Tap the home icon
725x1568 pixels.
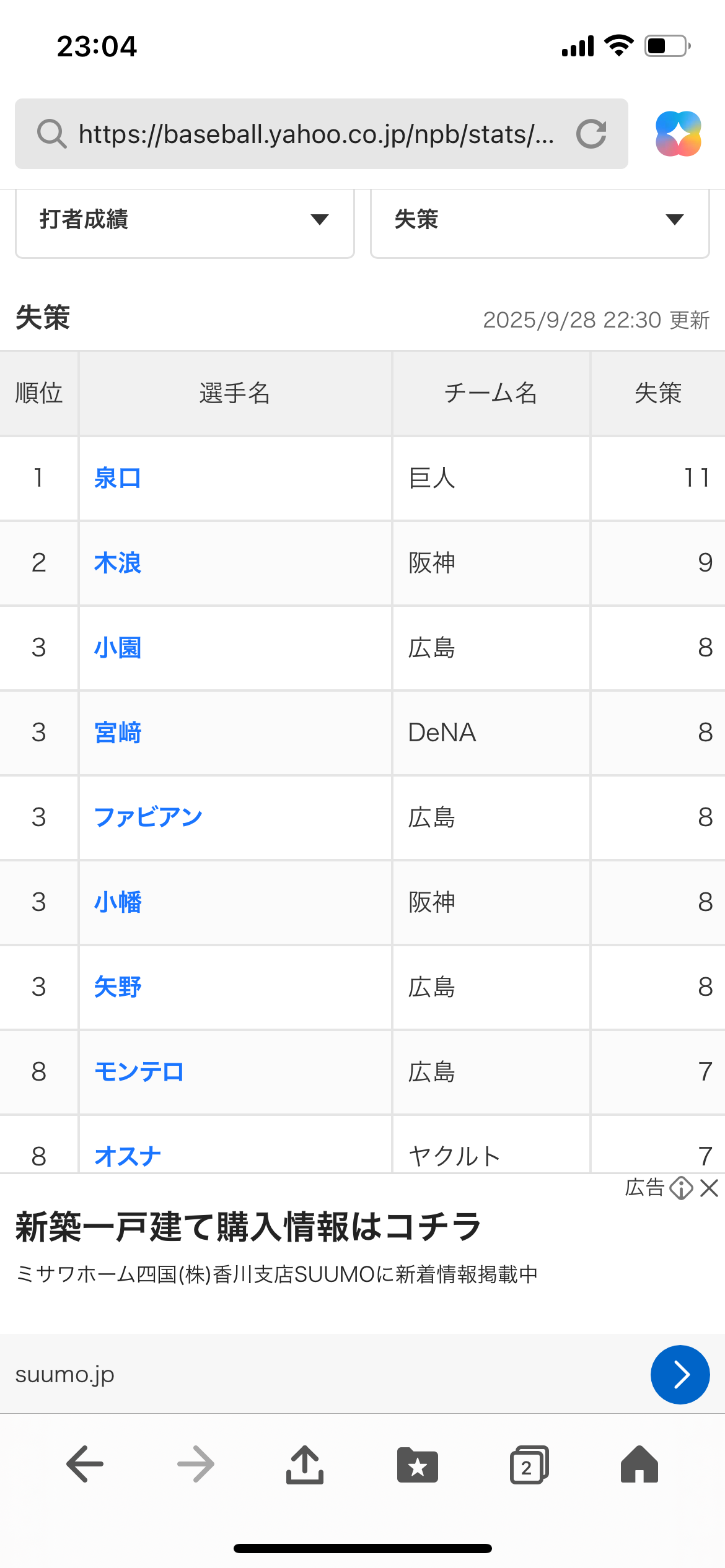point(639,1464)
